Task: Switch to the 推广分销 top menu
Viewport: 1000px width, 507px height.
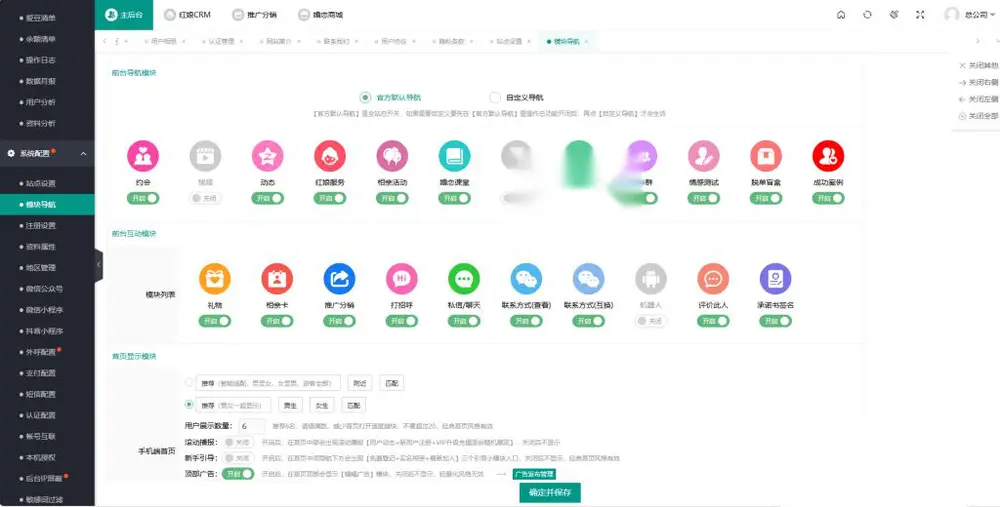Action: (254, 15)
